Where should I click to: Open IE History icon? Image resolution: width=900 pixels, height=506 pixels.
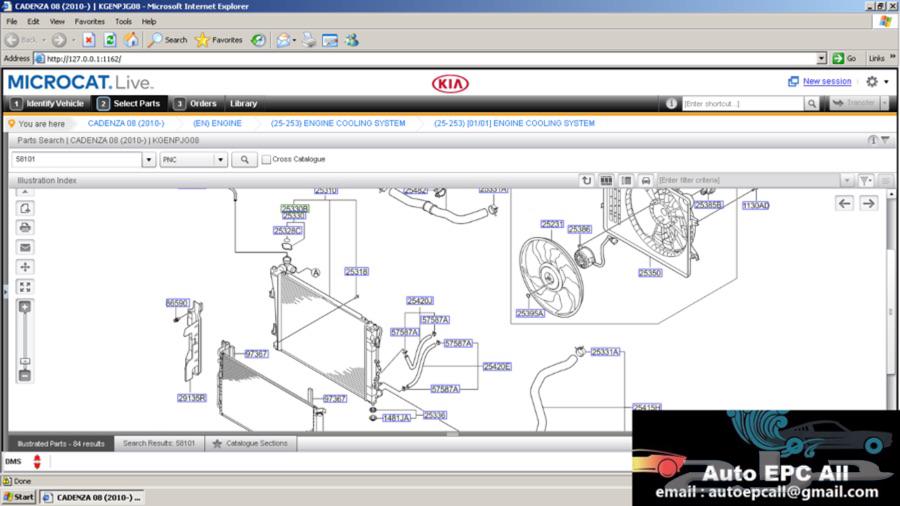[x=258, y=40]
